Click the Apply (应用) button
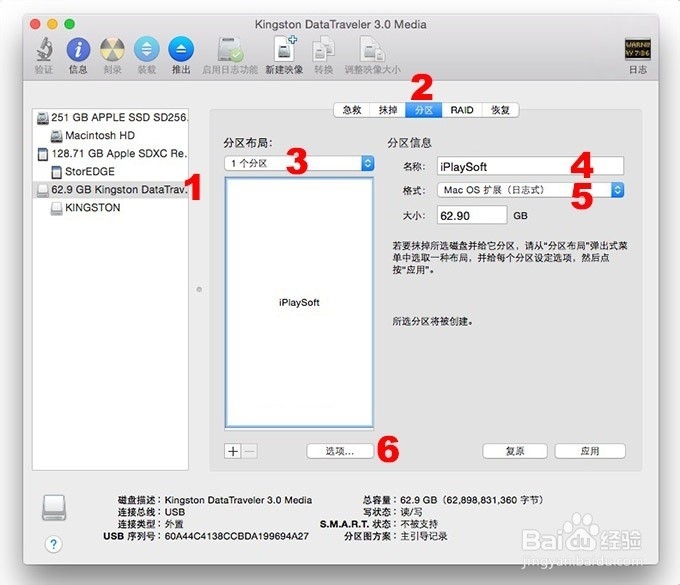680x585 pixels. tap(590, 451)
